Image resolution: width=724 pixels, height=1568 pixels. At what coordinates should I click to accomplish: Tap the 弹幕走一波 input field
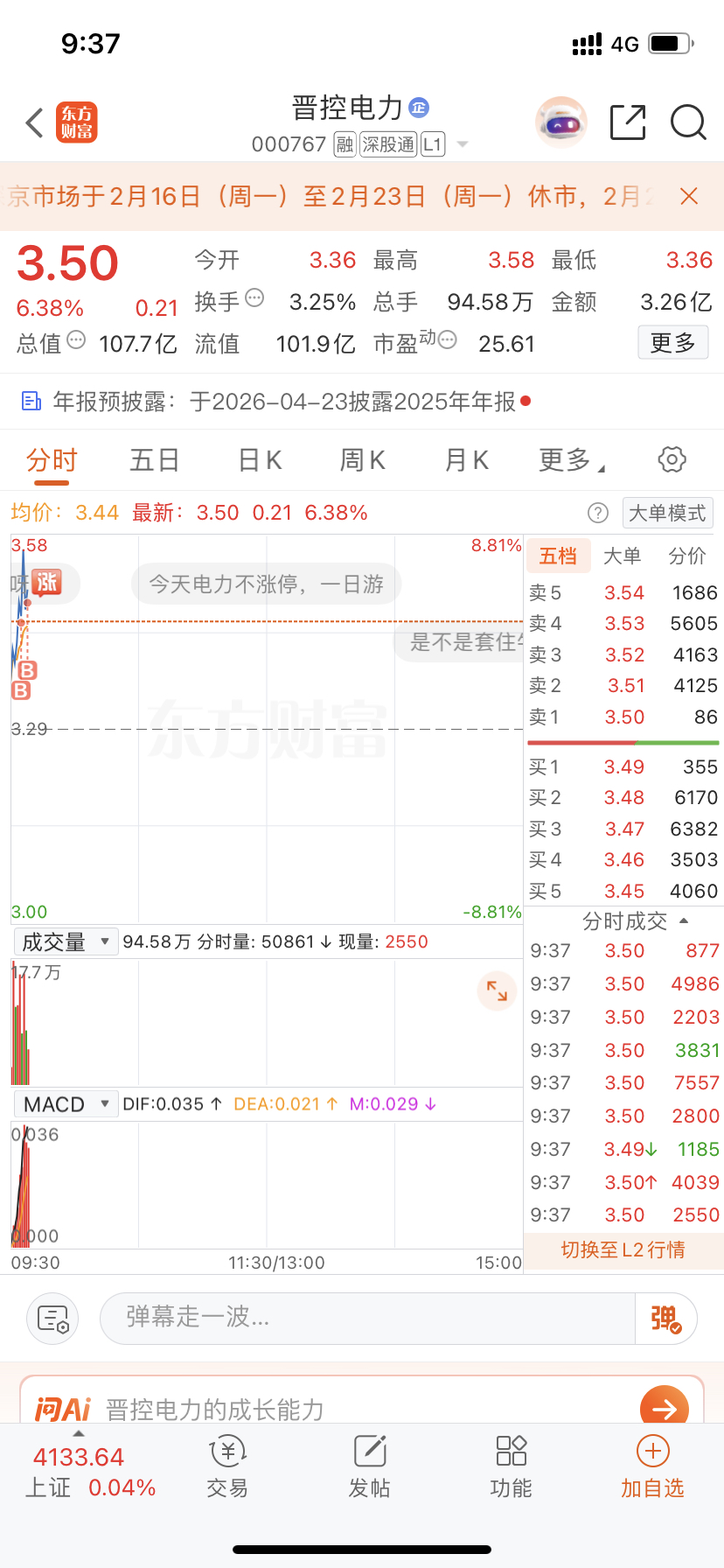click(367, 1318)
